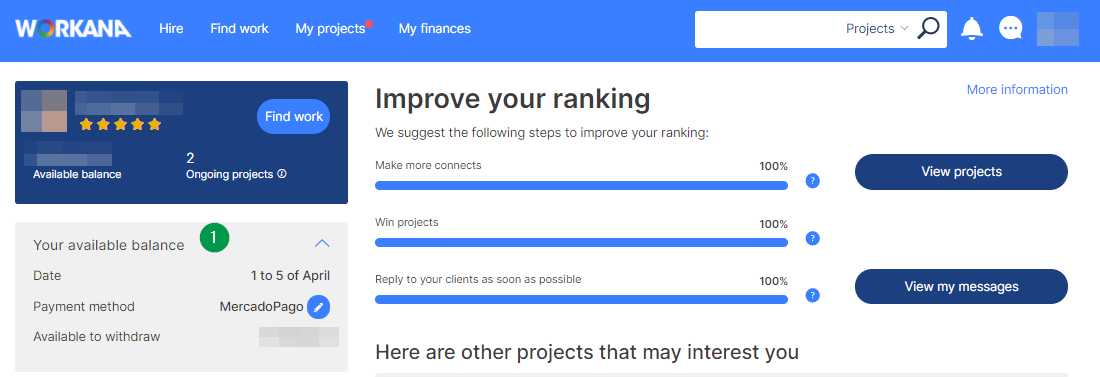Click help icon beside Win projects
This screenshot has height=377, width=1100.
click(x=812, y=238)
